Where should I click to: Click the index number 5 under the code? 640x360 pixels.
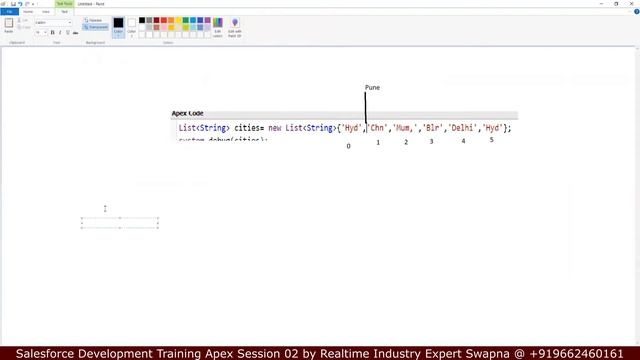pyautogui.click(x=491, y=140)
